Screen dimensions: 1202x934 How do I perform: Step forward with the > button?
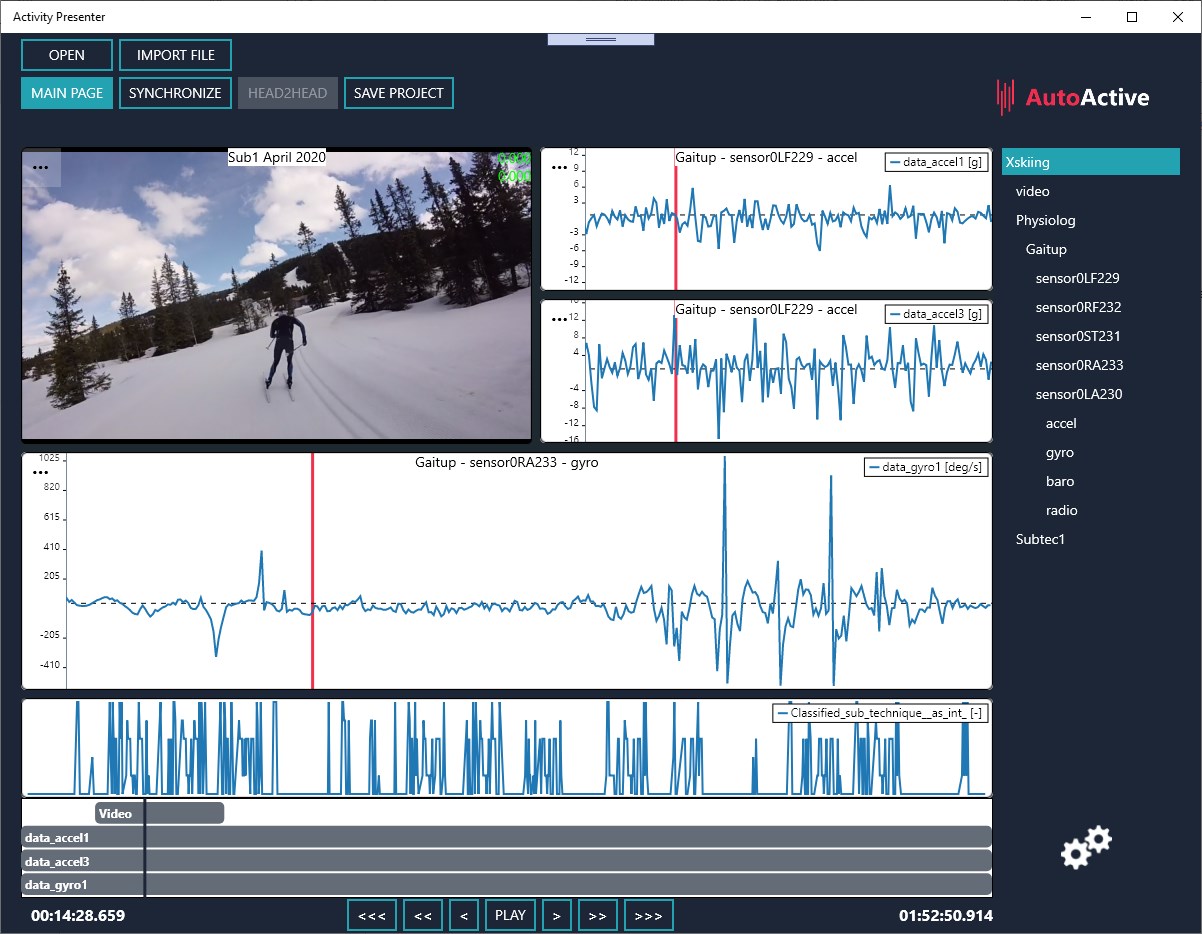coord(556,915)
